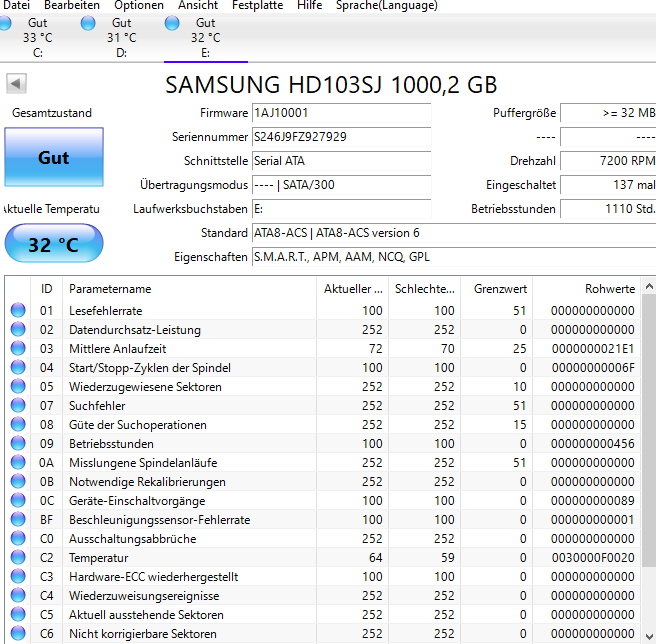Click the Betriebsstunden field 1110 Std.
656x644 pixels.
pyautogui.click(x=608, y=209)
